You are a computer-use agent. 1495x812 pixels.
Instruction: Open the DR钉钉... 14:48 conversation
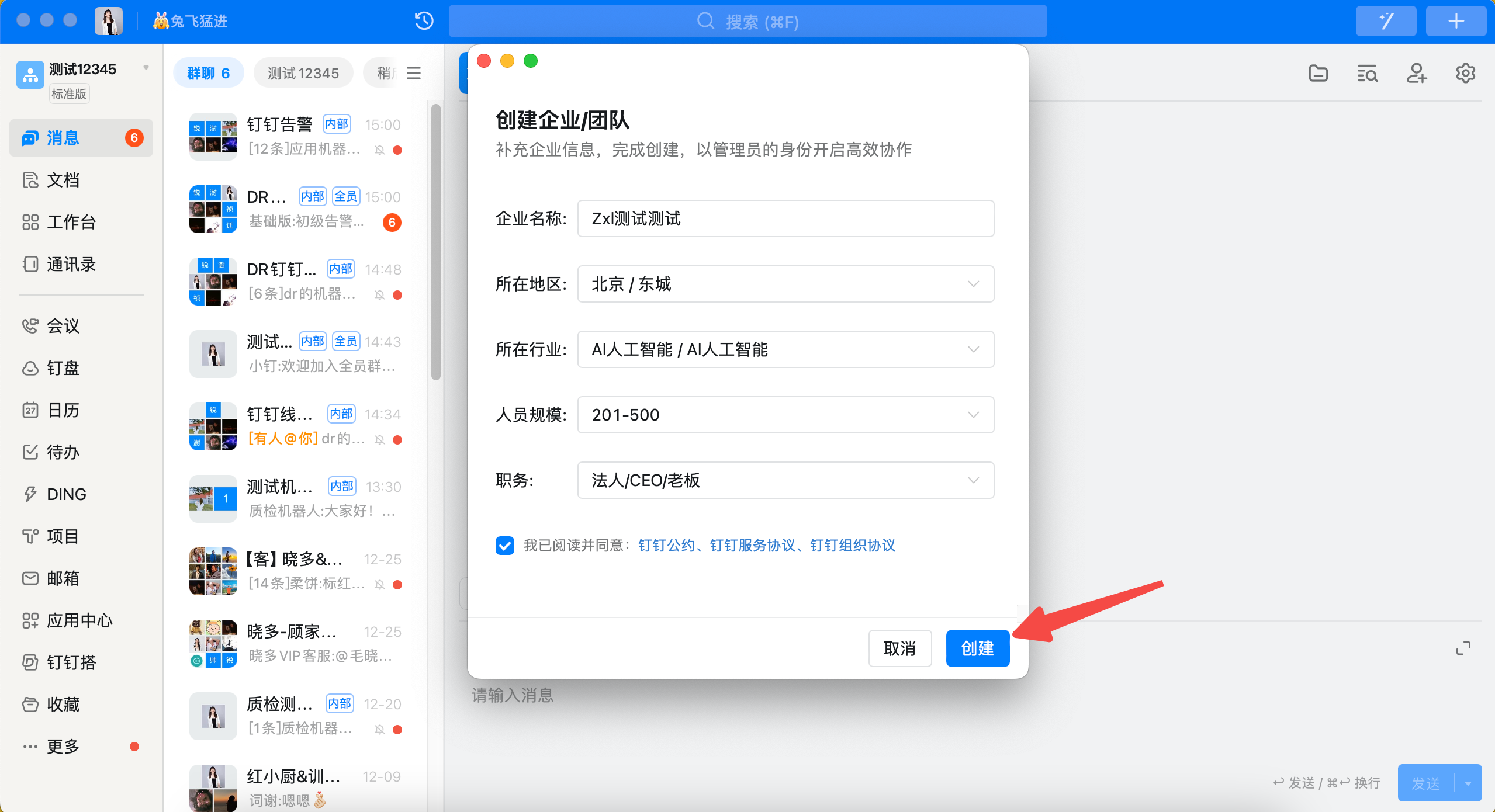tap(295, 282)
